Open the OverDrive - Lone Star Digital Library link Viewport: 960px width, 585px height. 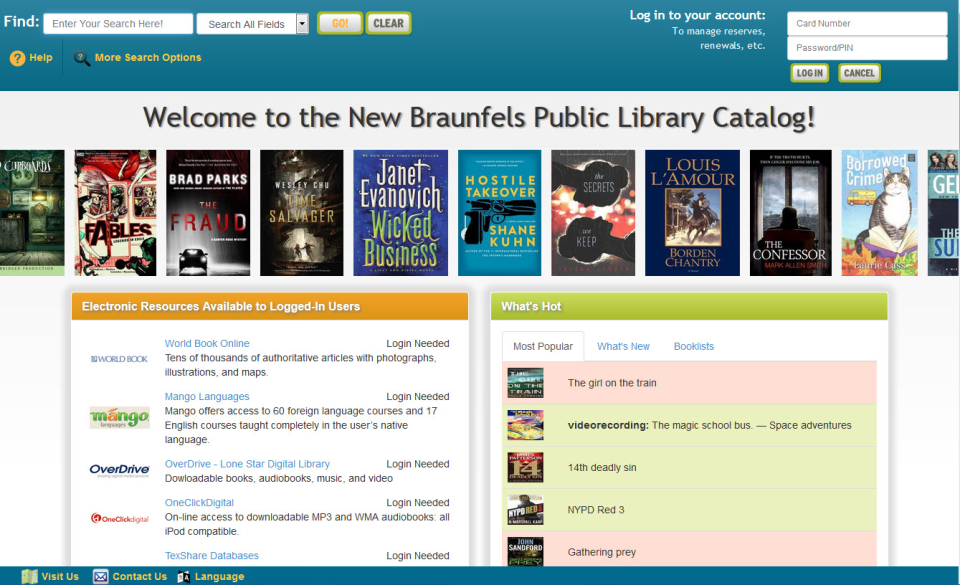click(247, 463)
